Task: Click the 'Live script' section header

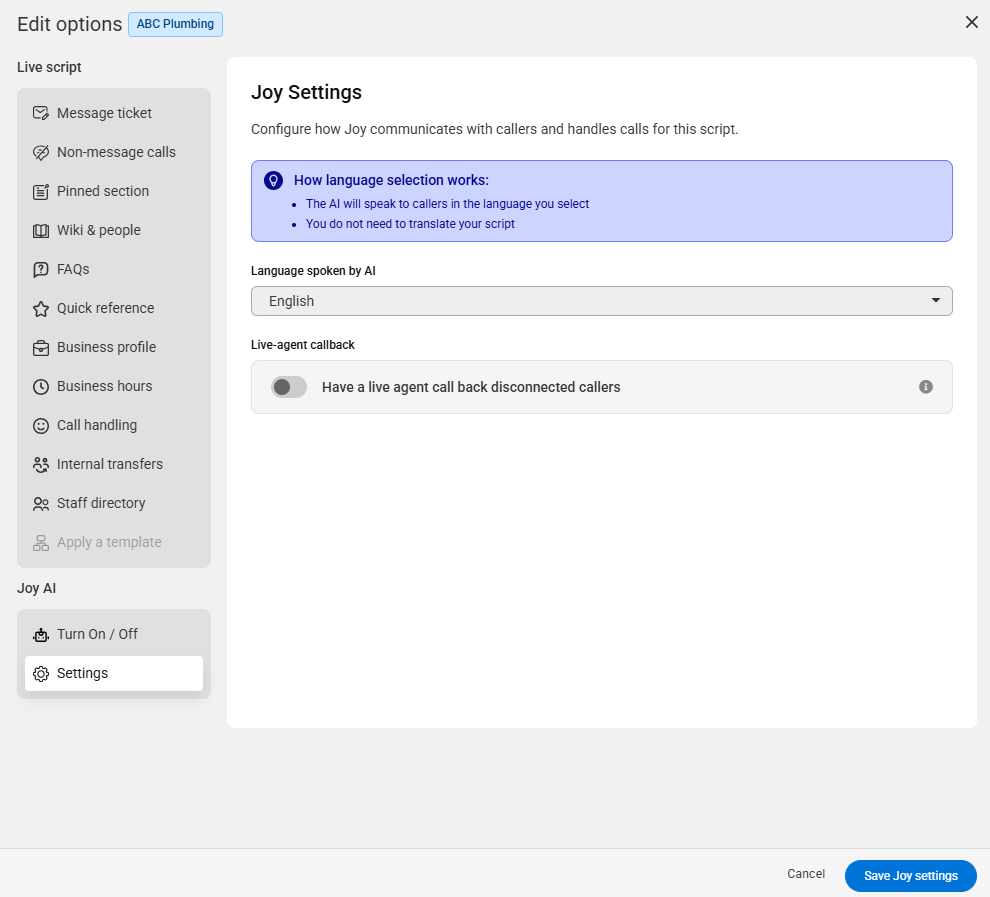Action: tap(49, 67)
